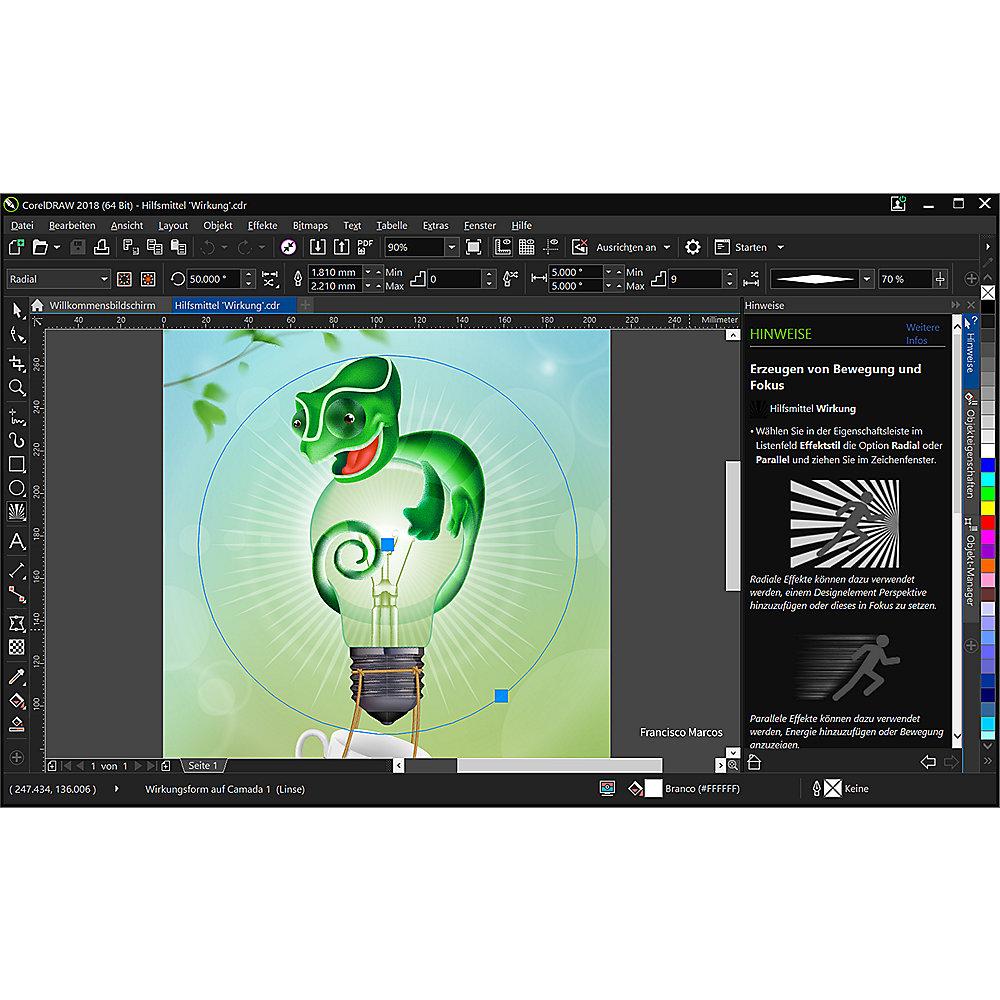This screenshot has width=1000, height=1000.
Task: Open the Radial effect style dropdown
Action: 104,279
